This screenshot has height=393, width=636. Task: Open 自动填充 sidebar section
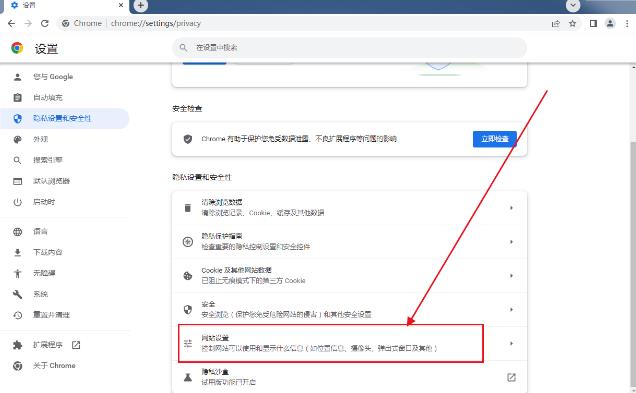[x=65, y=98]
